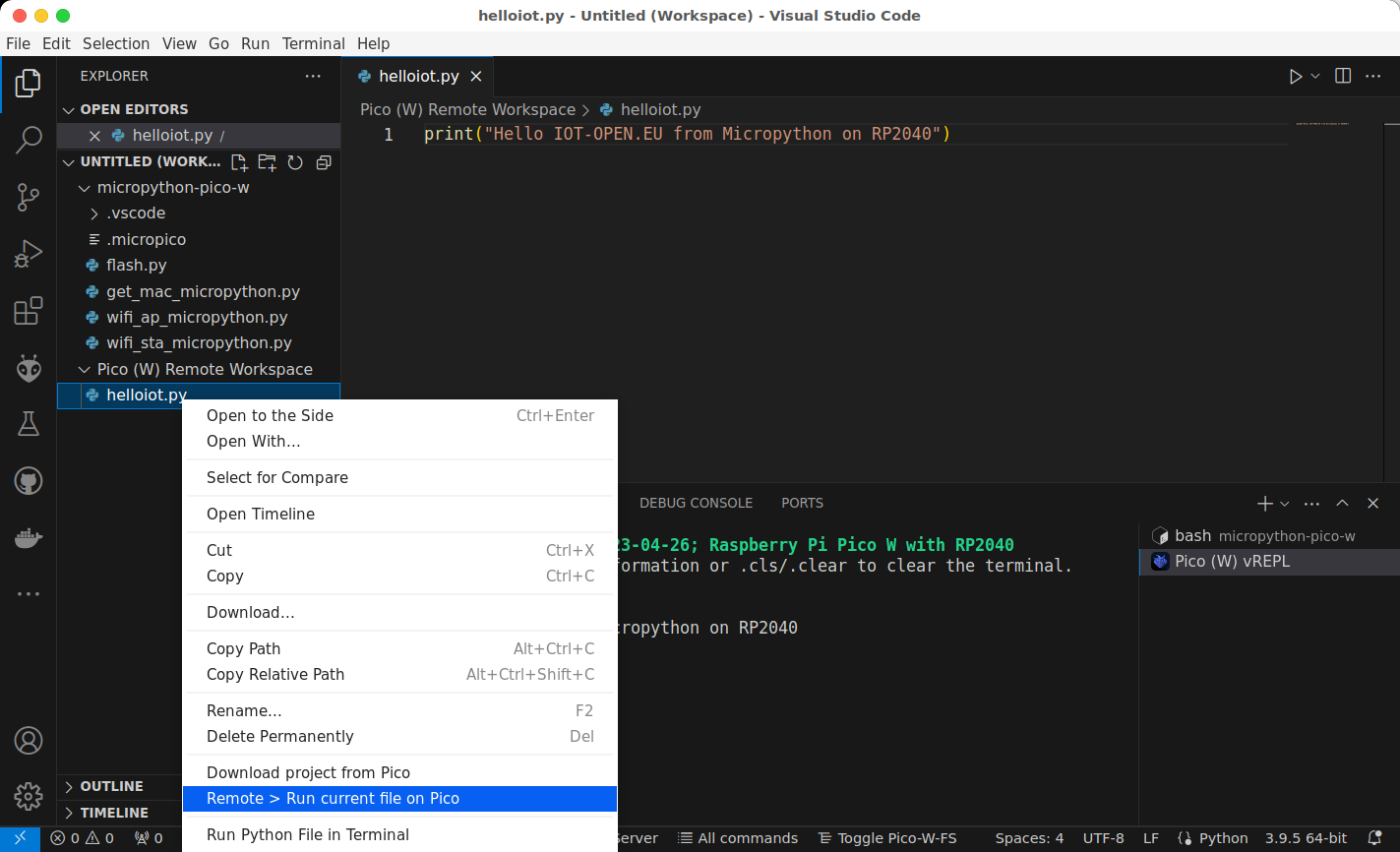This screenshot has height=852, width=1400.
Task: Open the Extensions view
Action: pyautogui.click(x=29, y=311)
